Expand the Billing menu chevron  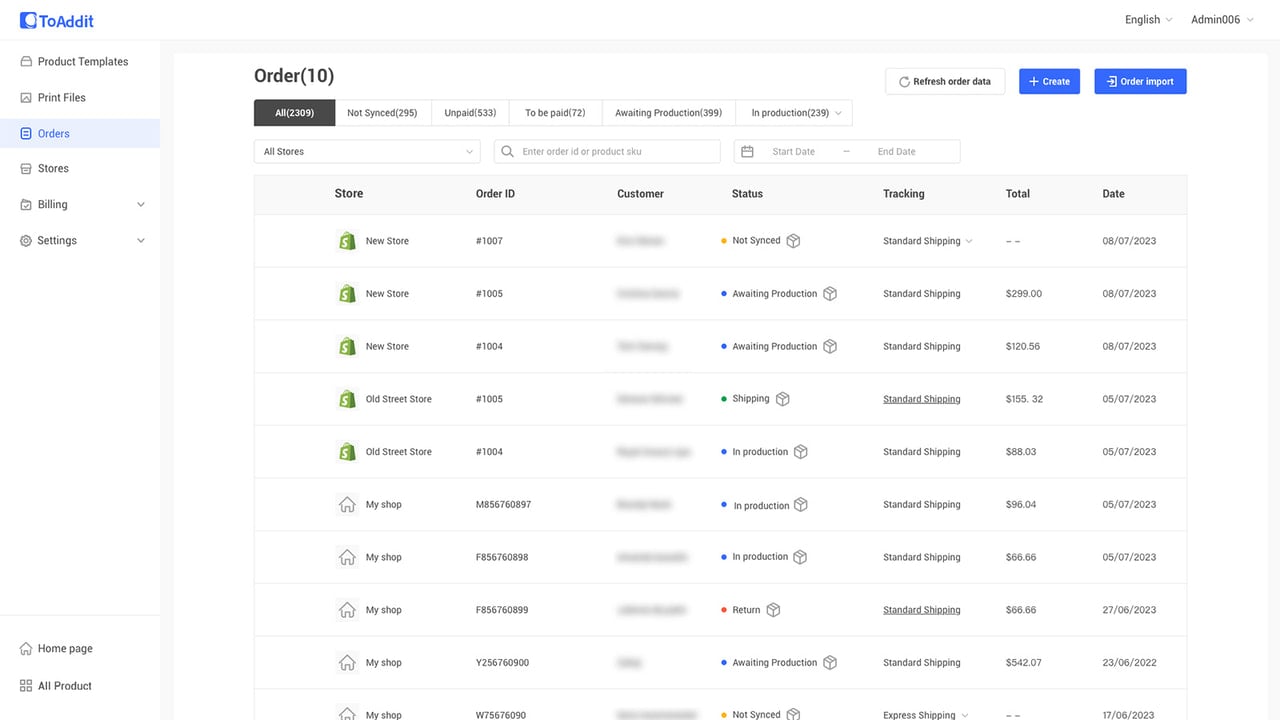click(x=141, y=205)
